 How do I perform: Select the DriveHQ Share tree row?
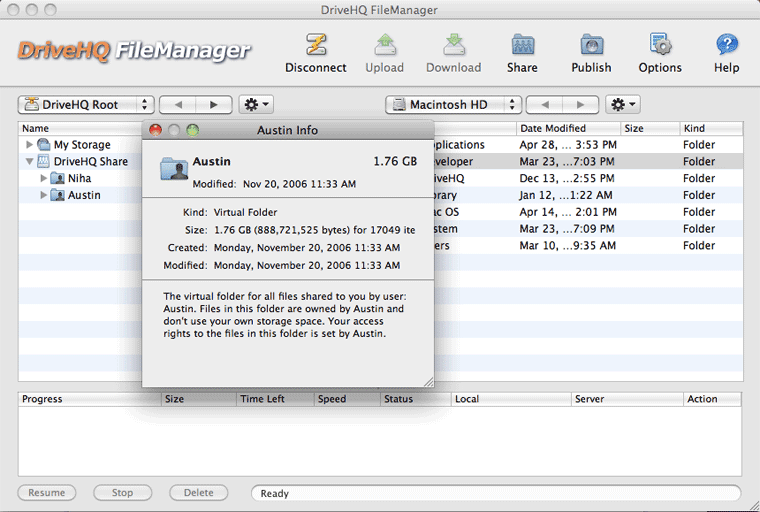tap(80, 161)
